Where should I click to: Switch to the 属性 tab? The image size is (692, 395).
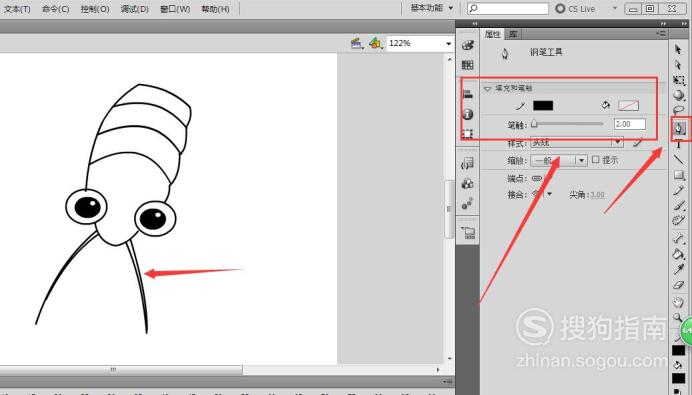click(492, 34)
